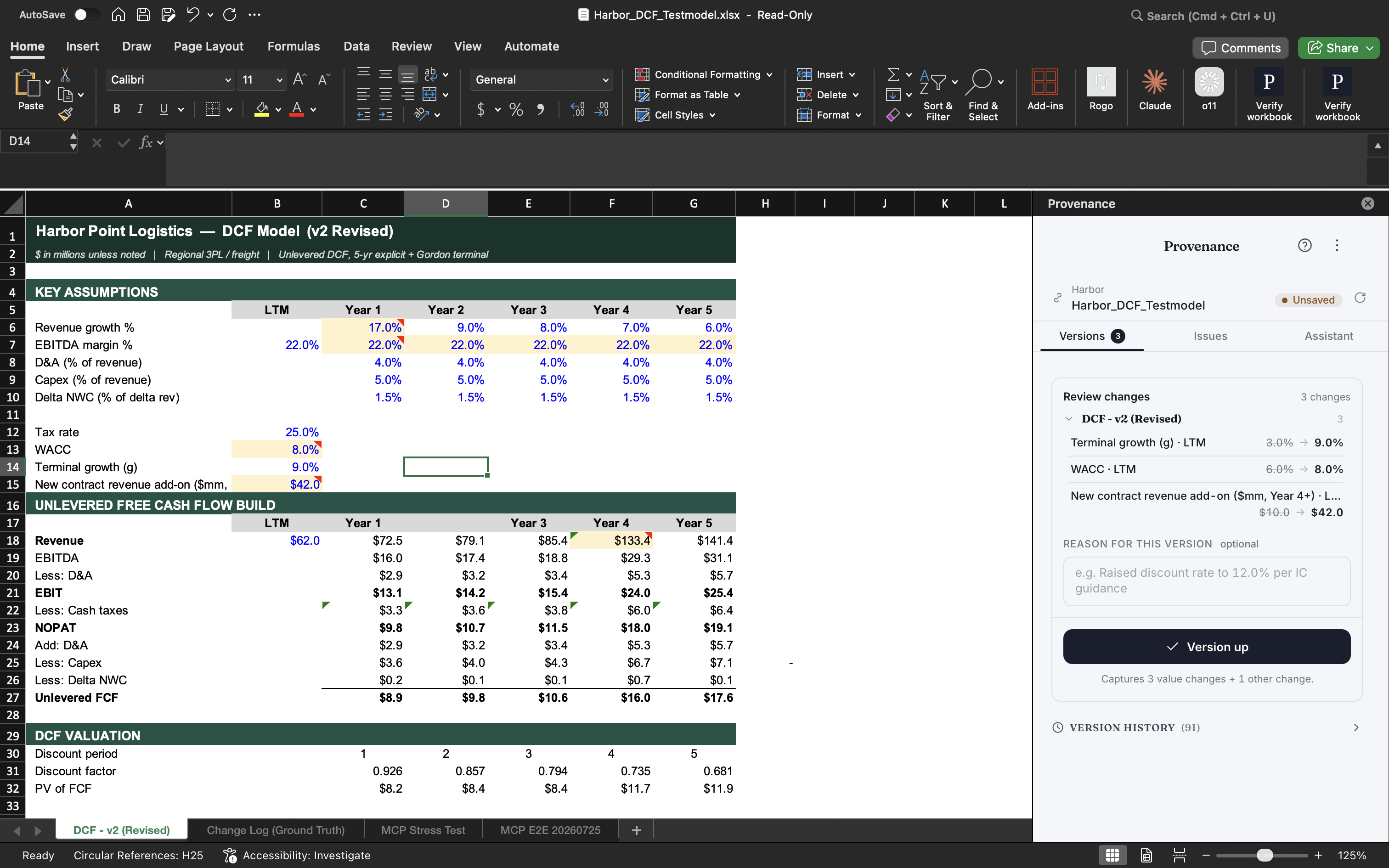Click the Version up button

[1207, 647]
